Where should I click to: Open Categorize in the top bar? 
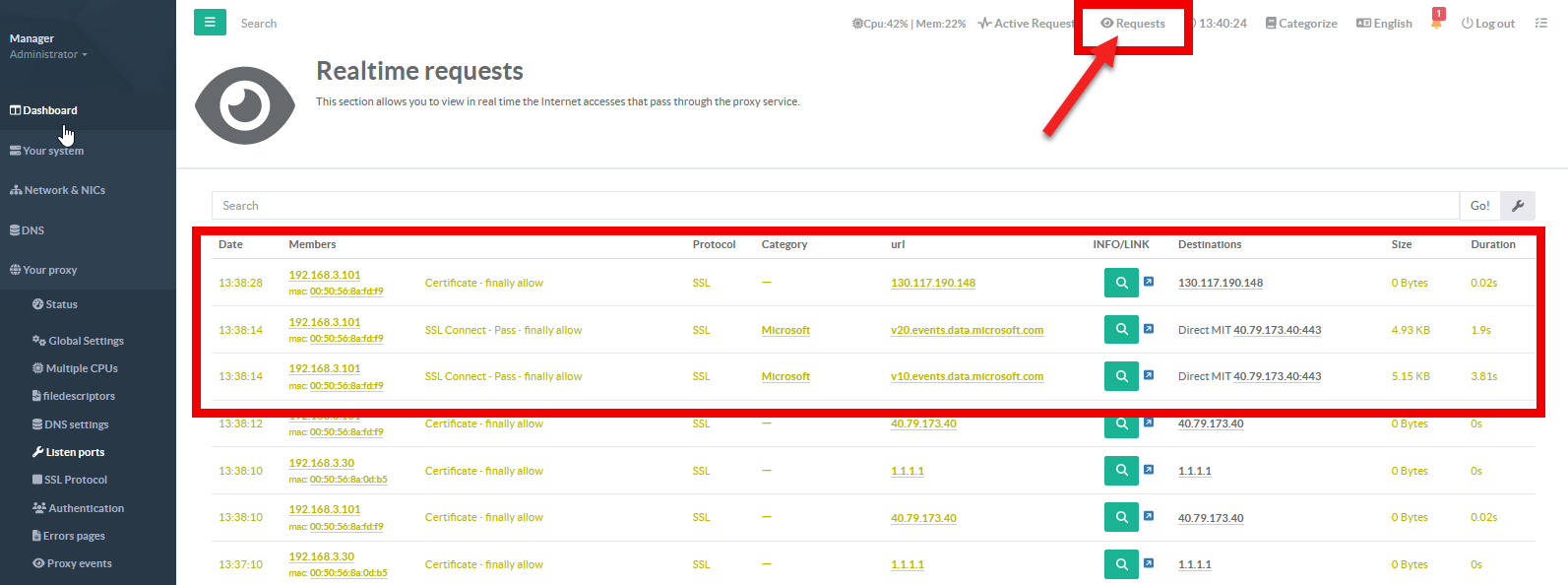click(x=1301, y=24)
